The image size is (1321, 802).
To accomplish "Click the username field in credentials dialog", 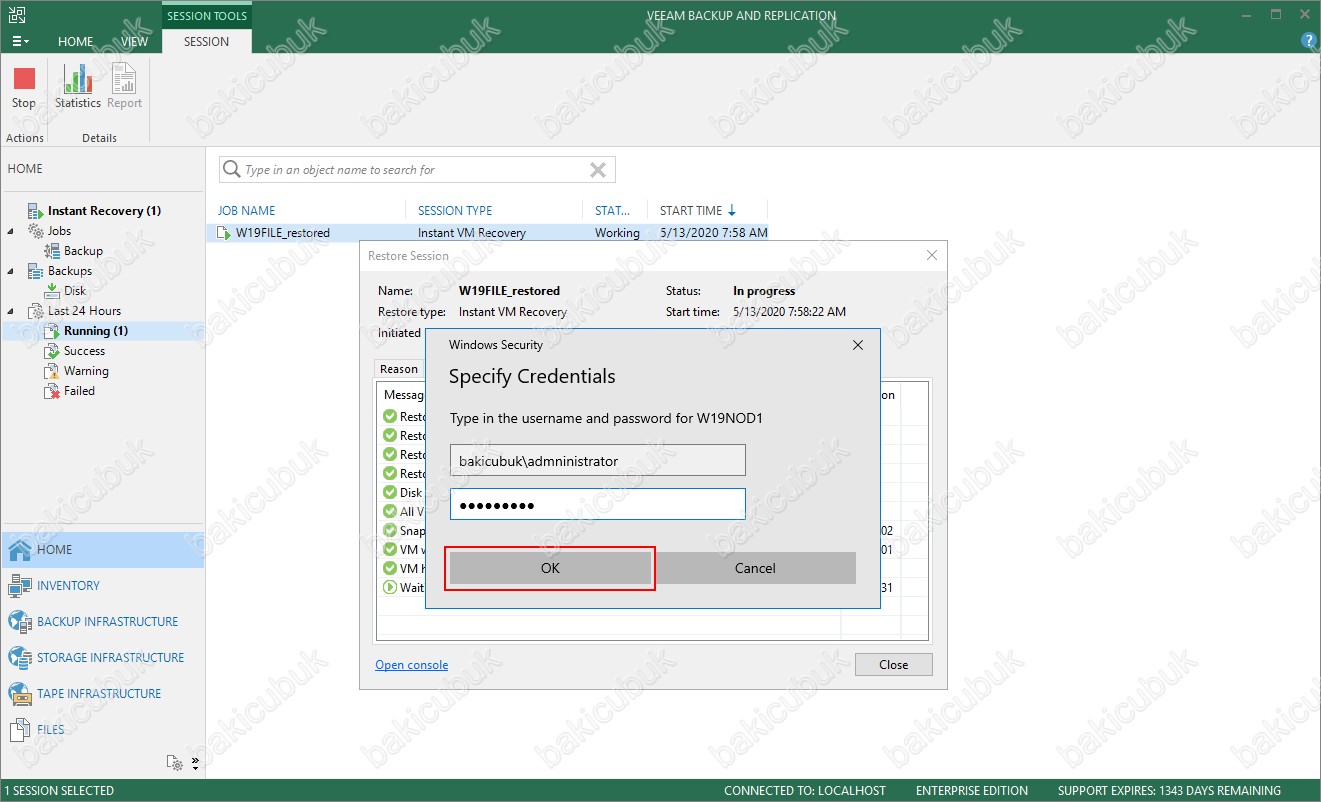I will coord(598,461).
